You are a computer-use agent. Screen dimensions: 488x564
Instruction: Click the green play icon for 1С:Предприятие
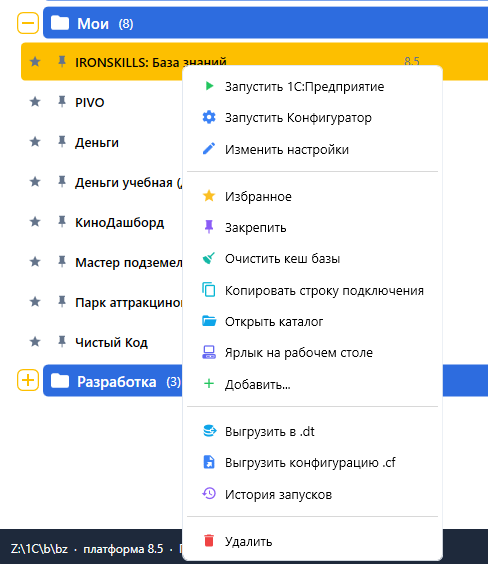[x=209, y=86]
